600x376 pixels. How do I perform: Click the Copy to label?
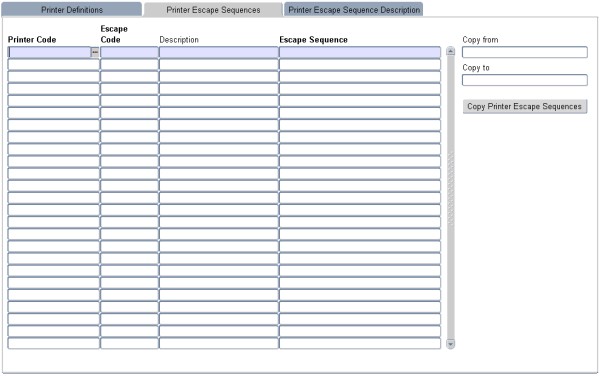pos(476,68)
